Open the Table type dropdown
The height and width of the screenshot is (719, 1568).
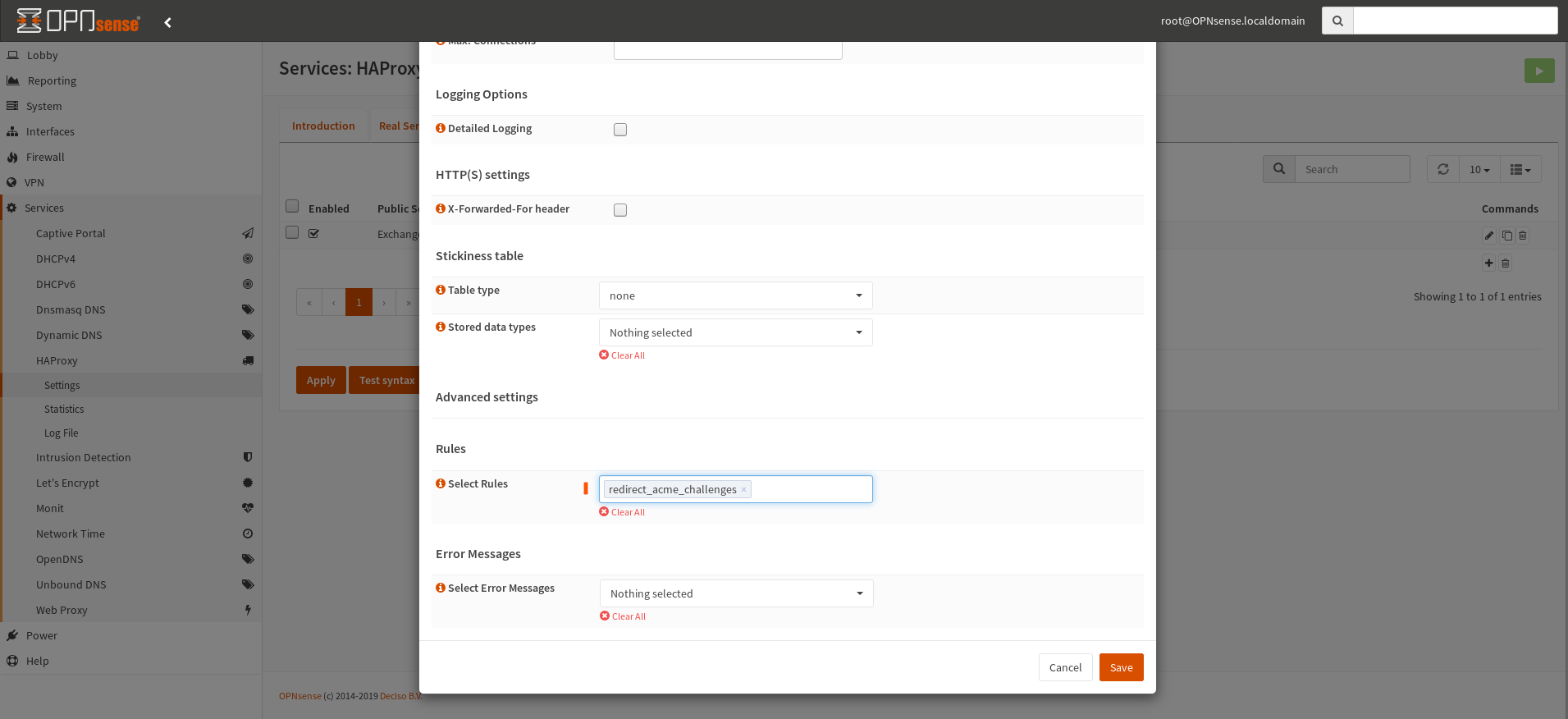(735, 295)
